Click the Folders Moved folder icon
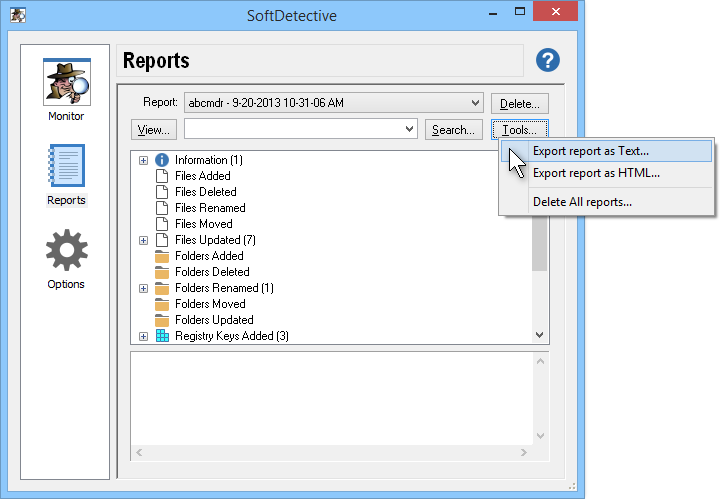Viewport: 720px width, 499px height. click(162, 304)
